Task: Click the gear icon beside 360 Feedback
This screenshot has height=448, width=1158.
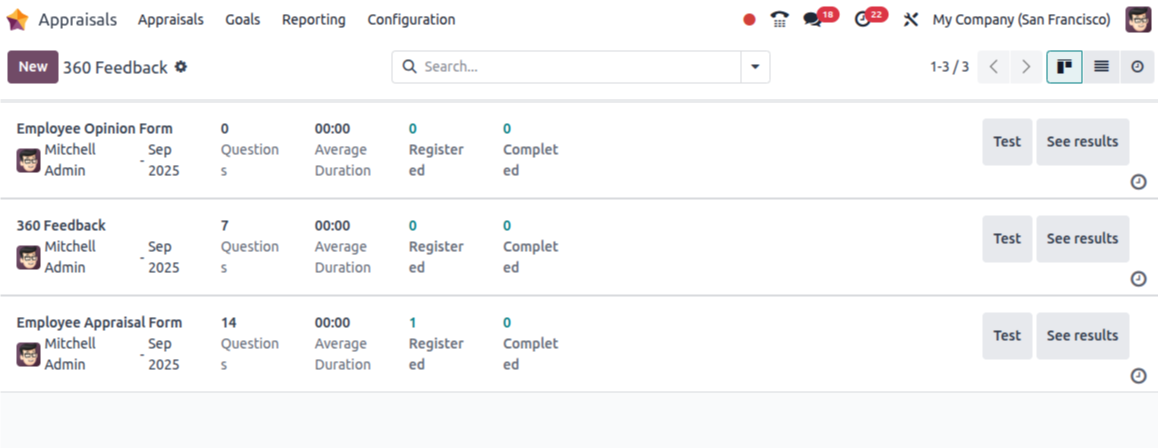Action: click(181, 67)
